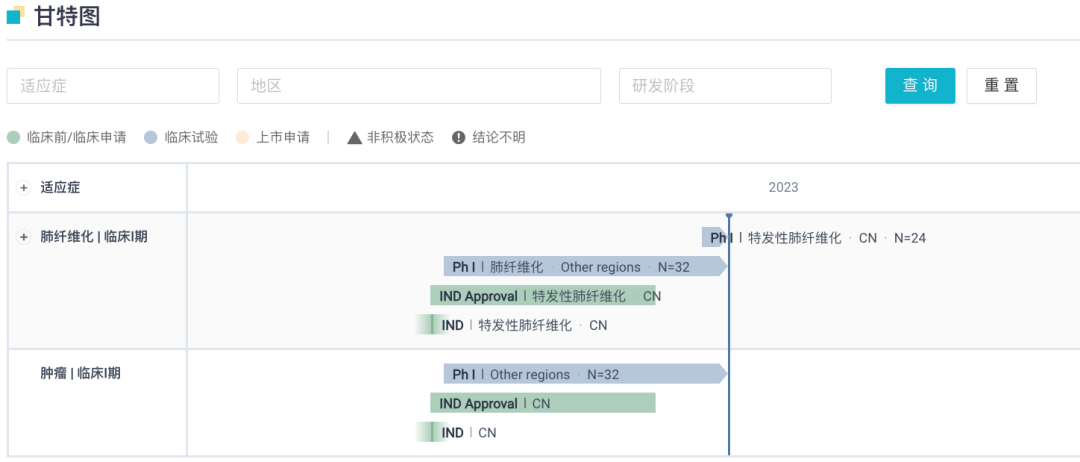Select the 肿瘤 Ph I Other regions N=32 bar

585,374
